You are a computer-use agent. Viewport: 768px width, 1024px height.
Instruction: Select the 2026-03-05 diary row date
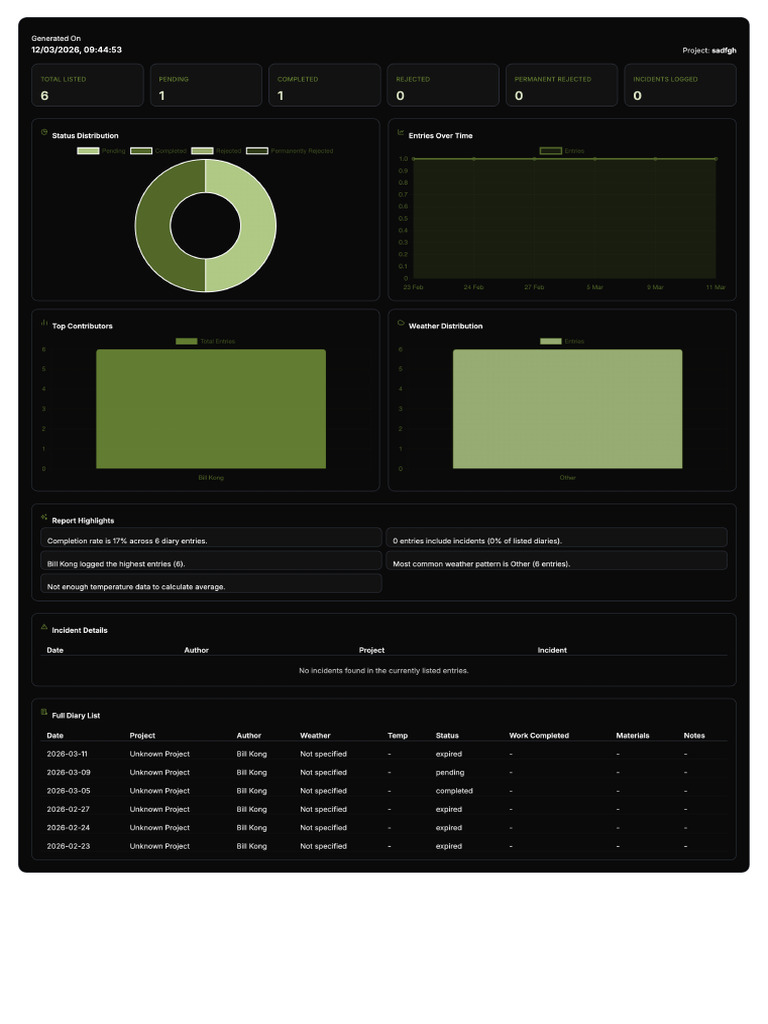(x=69, y=791)
